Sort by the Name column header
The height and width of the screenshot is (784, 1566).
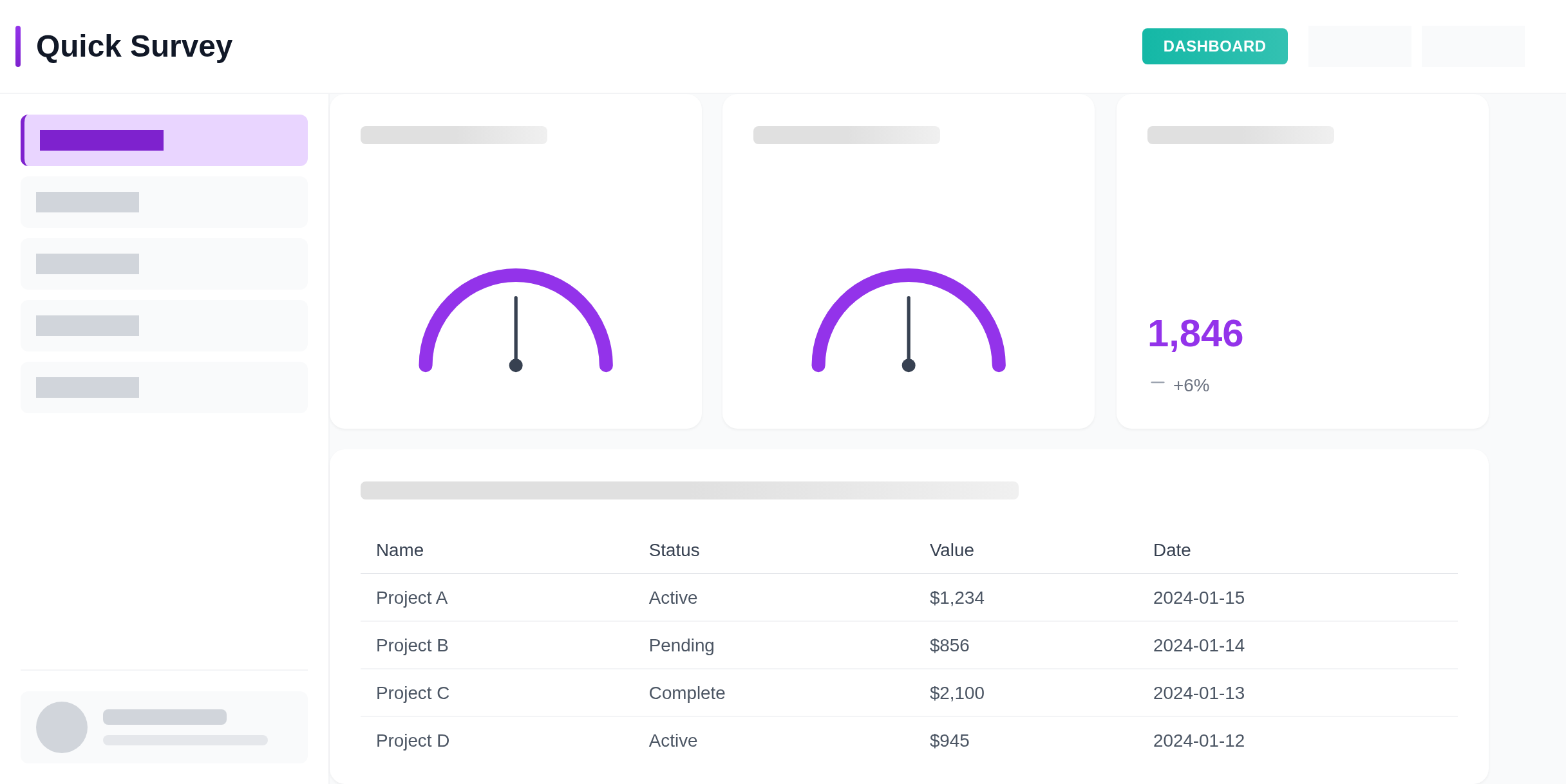[400, 550]
